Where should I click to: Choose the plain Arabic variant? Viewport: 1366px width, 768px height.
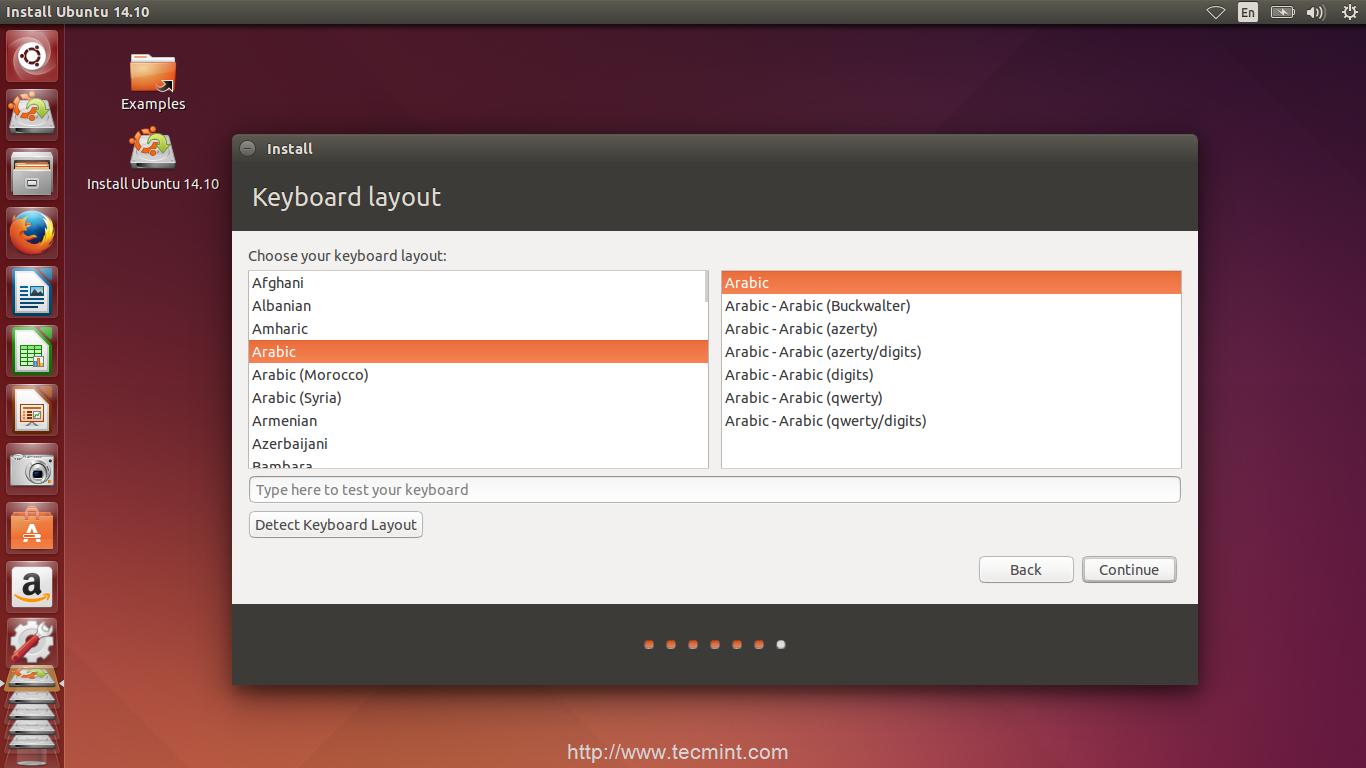[x=951, y=283]
